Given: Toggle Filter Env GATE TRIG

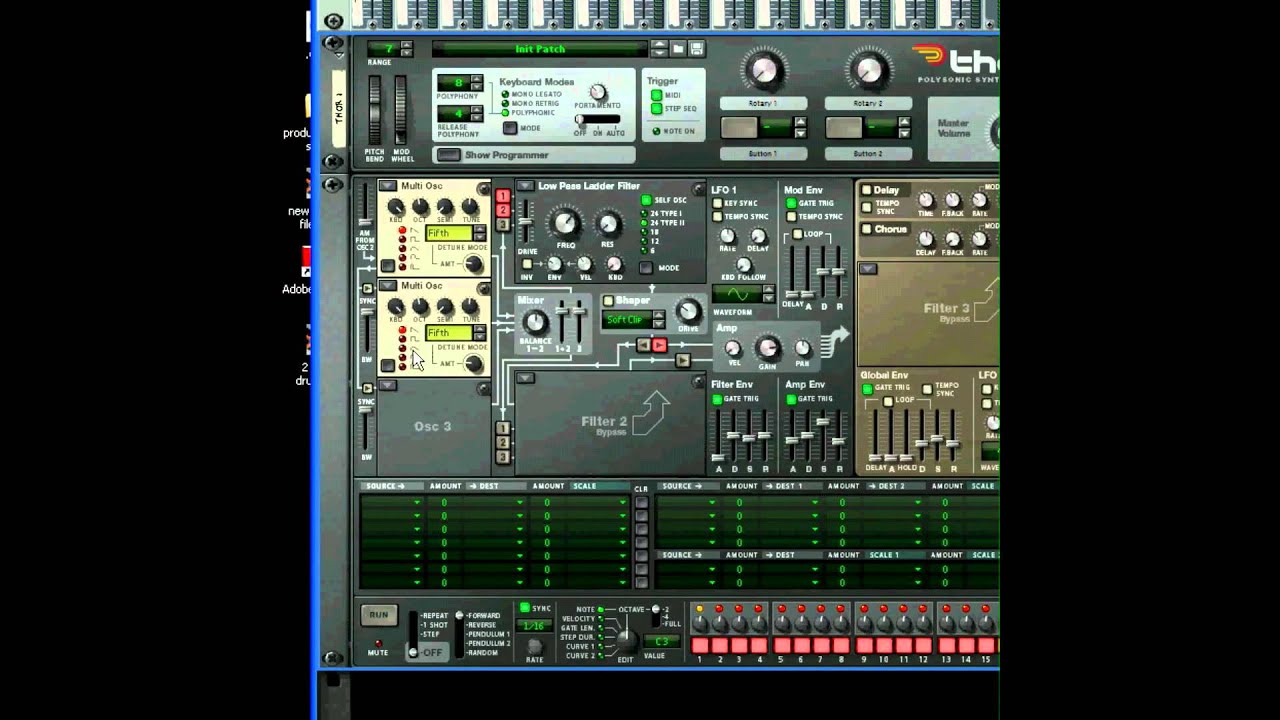Looking at the screenshot, I should click(x=717, y=399).
